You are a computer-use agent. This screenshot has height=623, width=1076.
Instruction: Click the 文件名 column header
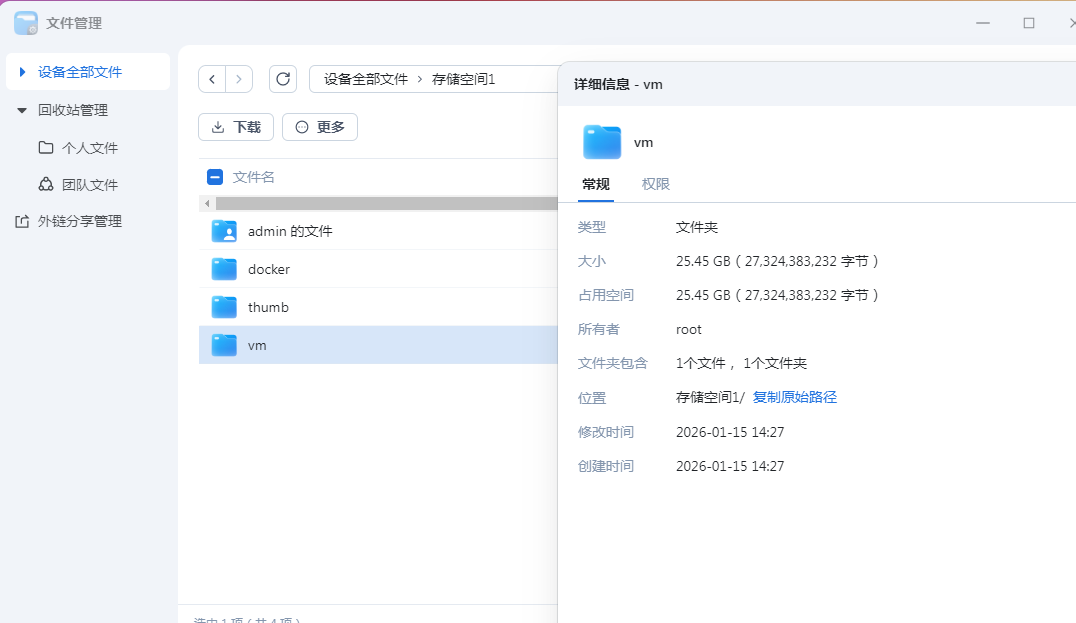coord(253,176)
